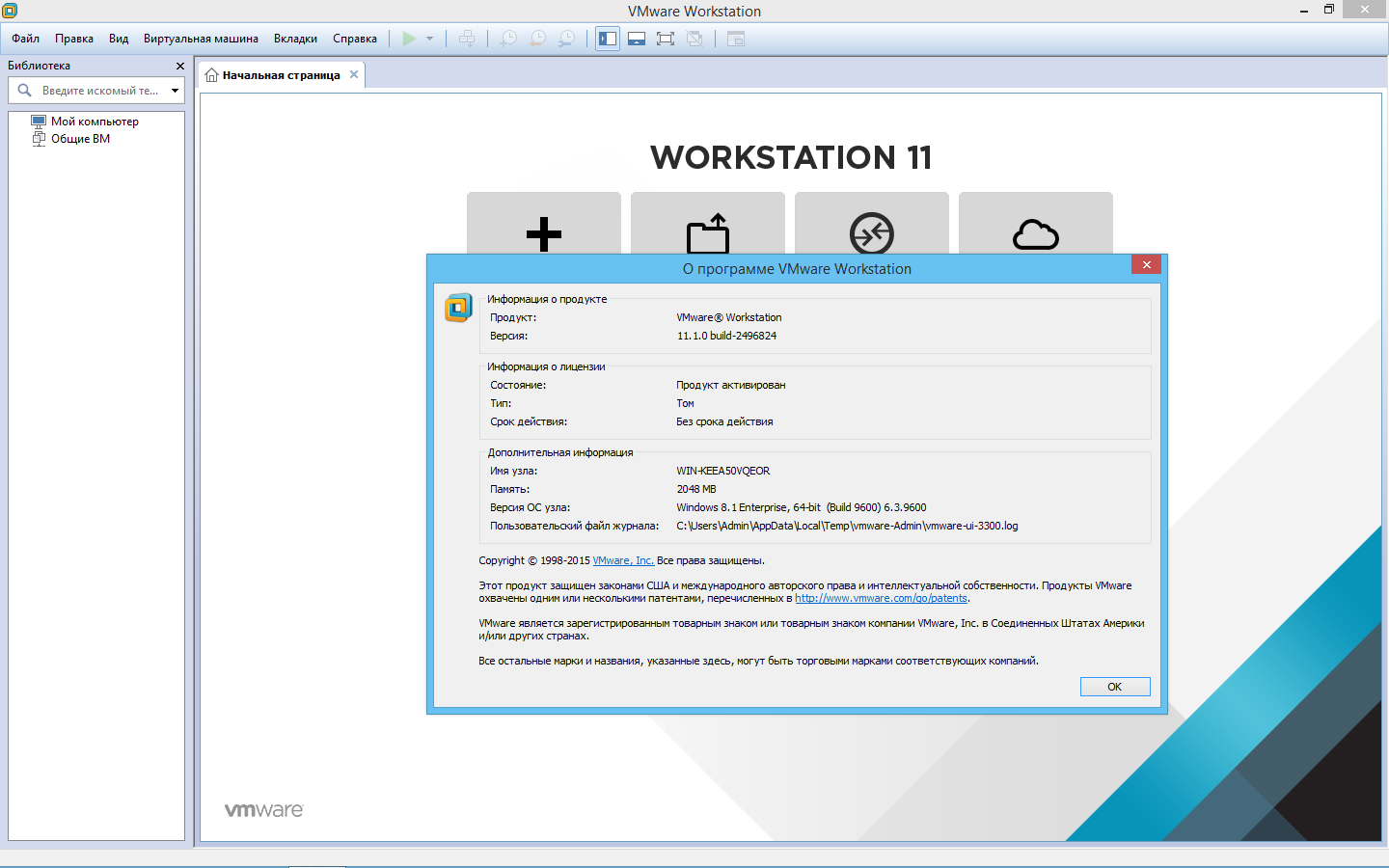Click the create new VM plus tile
Image resolution: width=1389 pixels, height=868 pixels.
544,223
